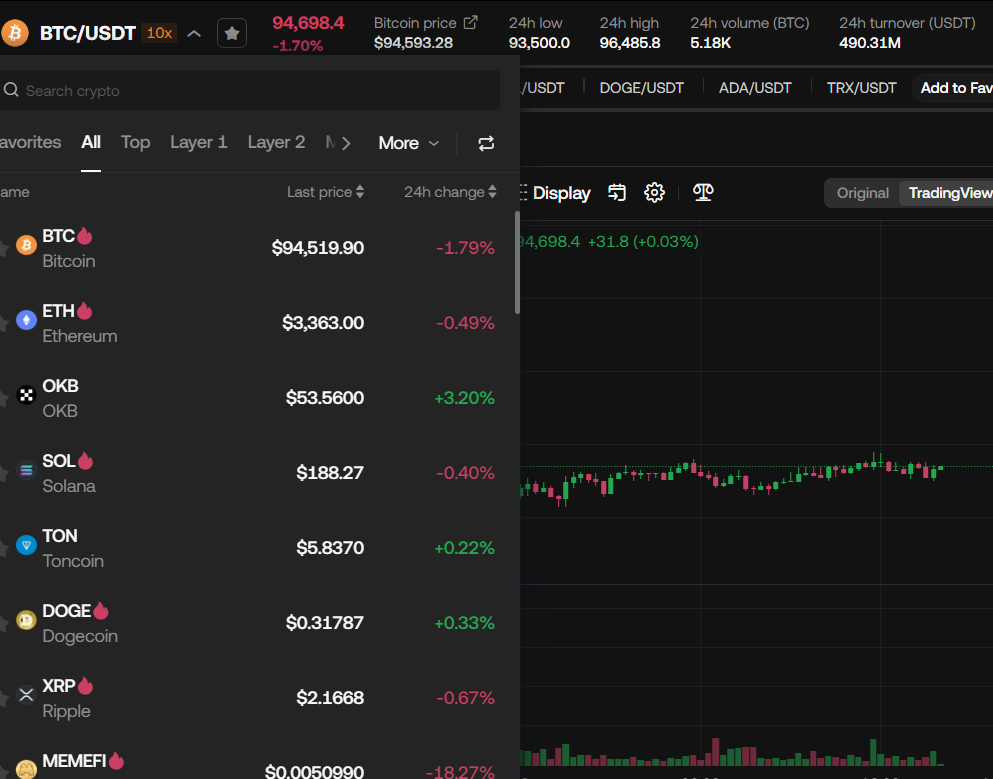This screenshot has width=993, height=779.
Task: Click Toncoin price $5.8370
Action: point(330,547)
